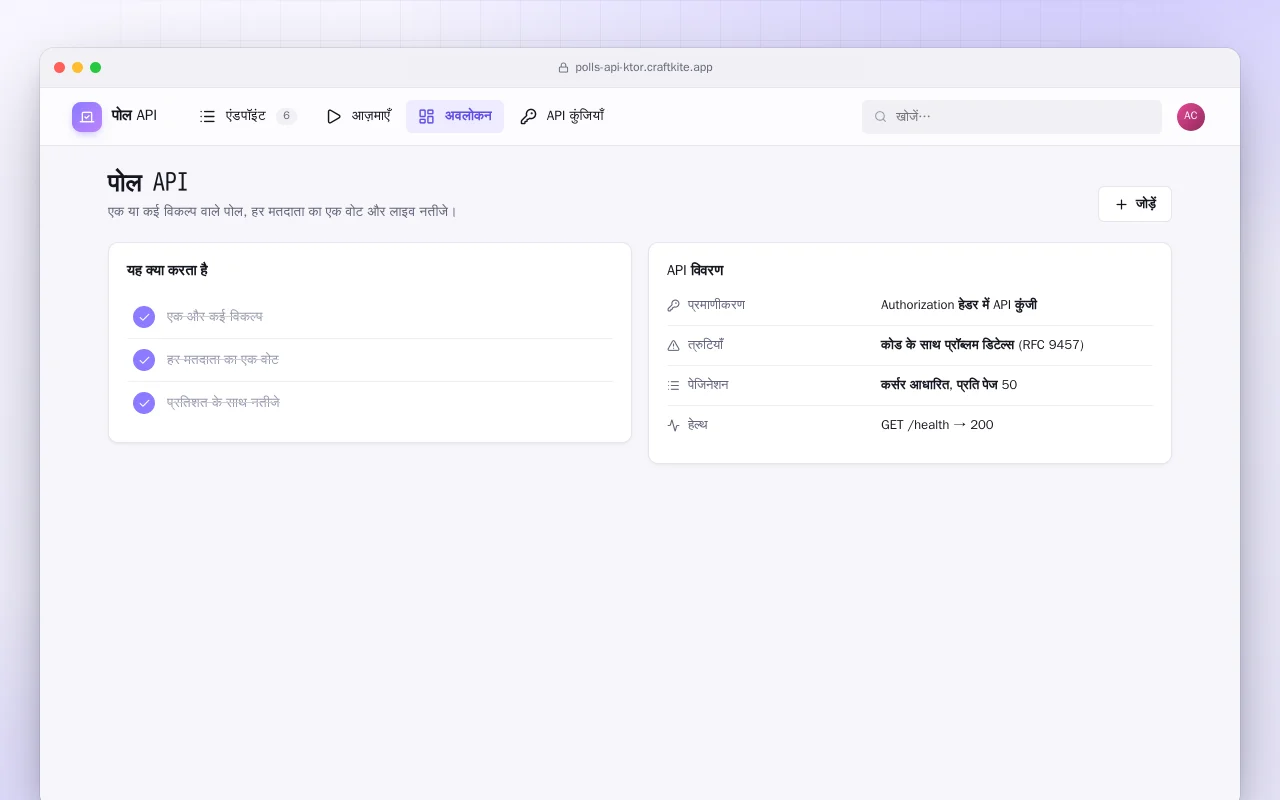Click the API कुंजियाँ key icon
Image resolution: width=1280 pixels, height=800 pixels.
[528, 116]
